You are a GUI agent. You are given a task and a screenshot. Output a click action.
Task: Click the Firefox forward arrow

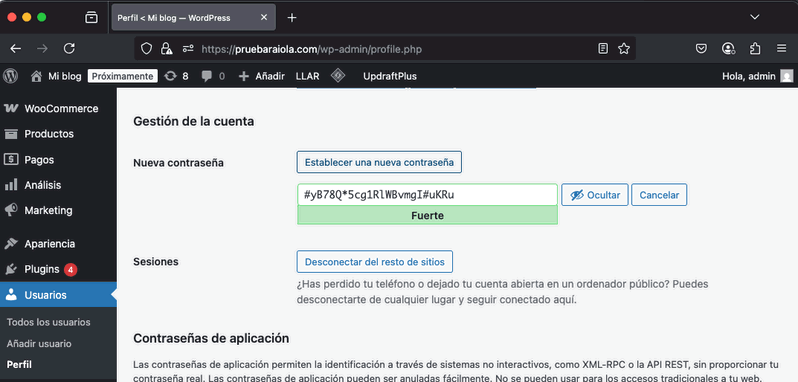coord(42,49)
